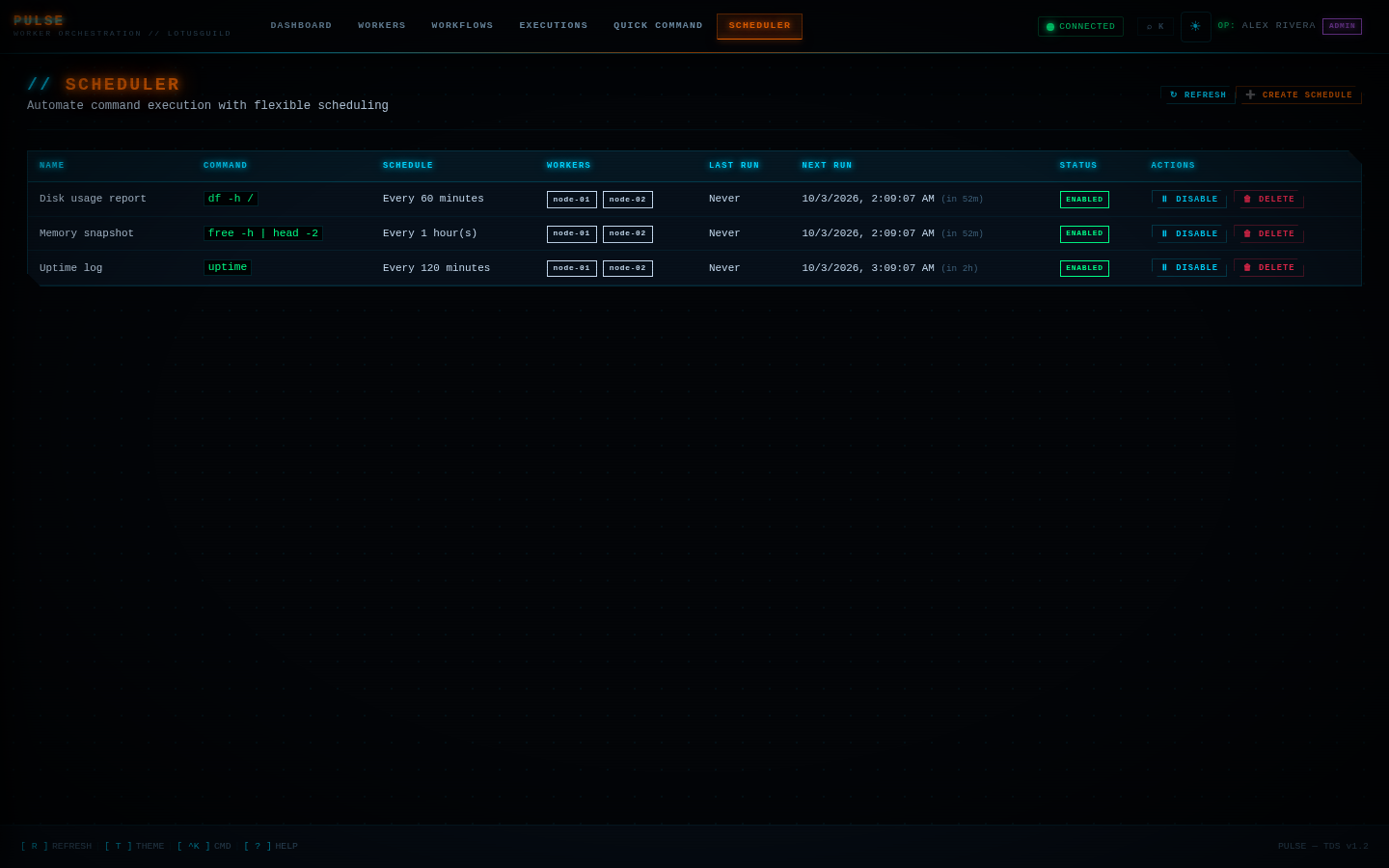1389x868 pixels.
Task: Disable the Memory snapshot schedule
Action: (1188, 234)
